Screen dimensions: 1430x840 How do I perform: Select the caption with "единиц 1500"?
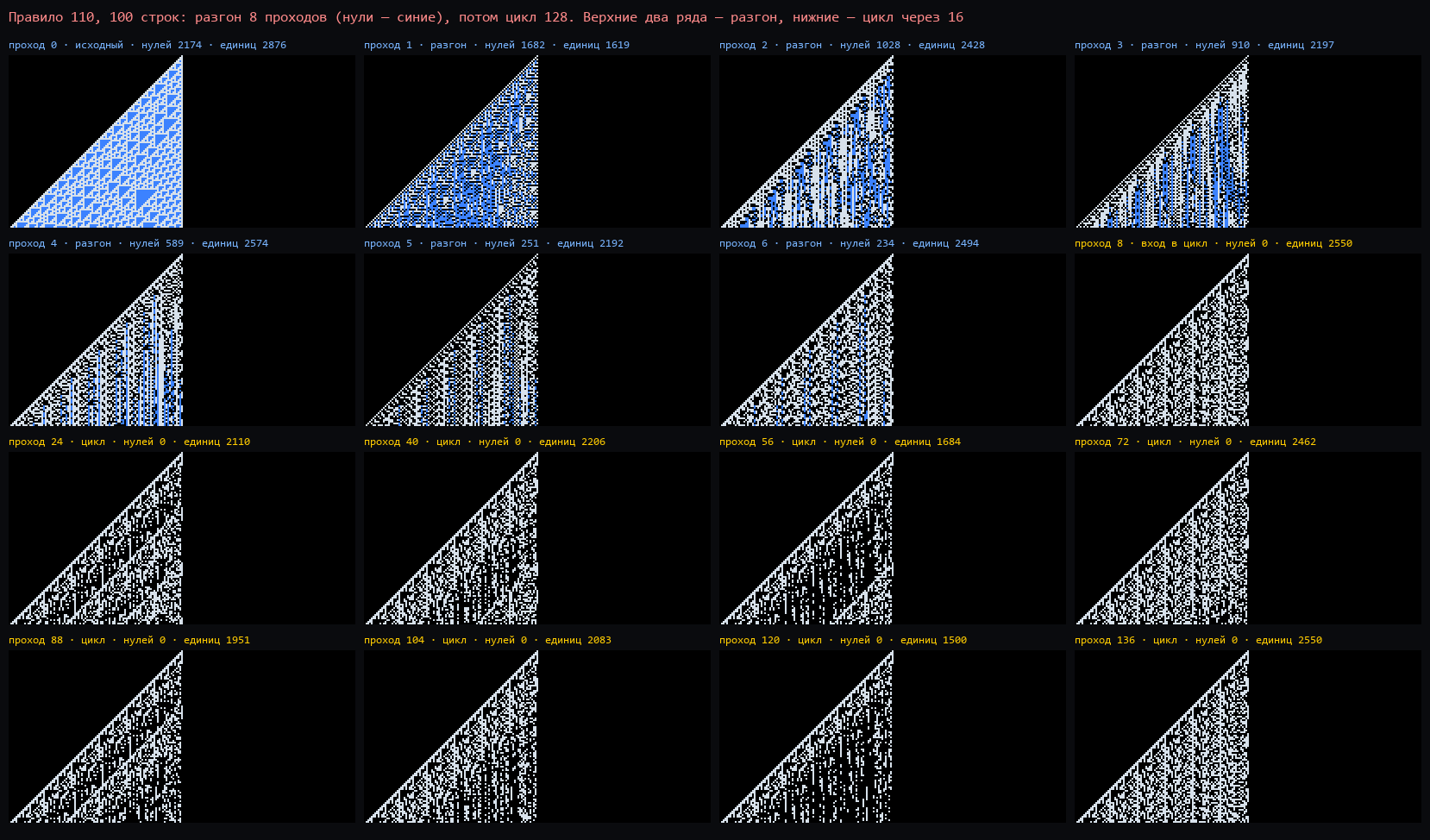(x=843, y=640)
